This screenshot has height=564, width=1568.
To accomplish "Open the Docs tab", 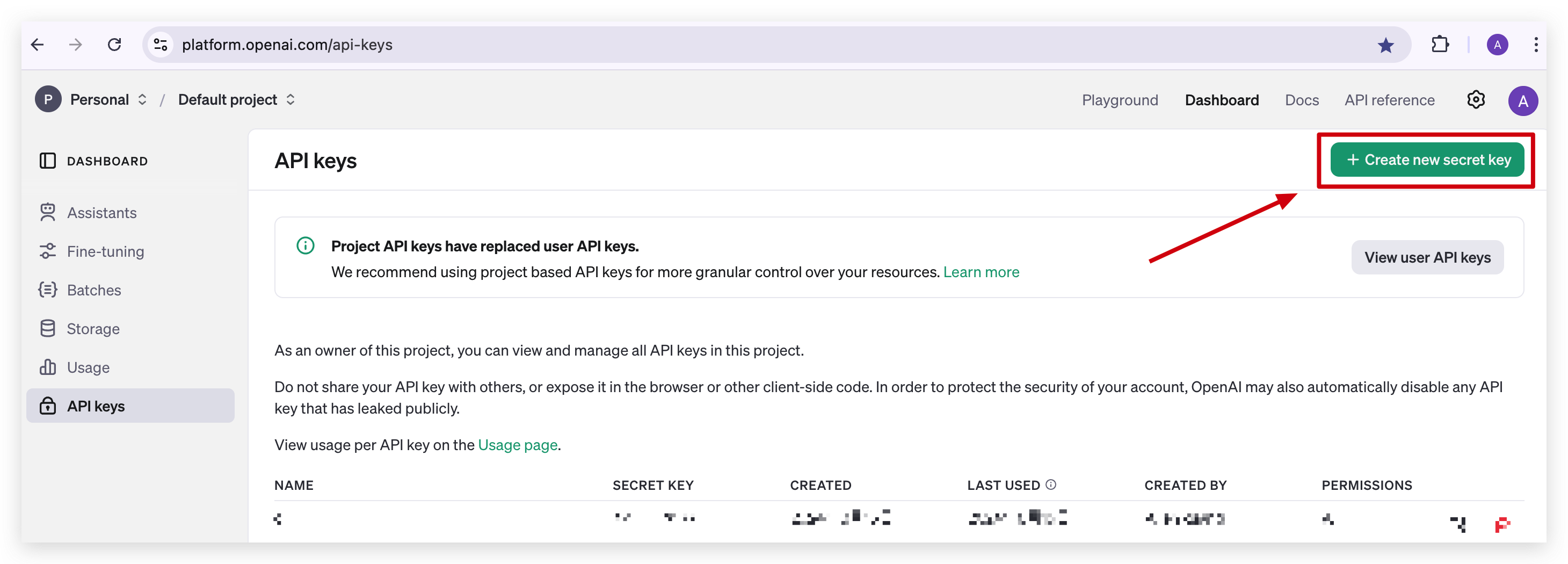I will coord(1302,100).
